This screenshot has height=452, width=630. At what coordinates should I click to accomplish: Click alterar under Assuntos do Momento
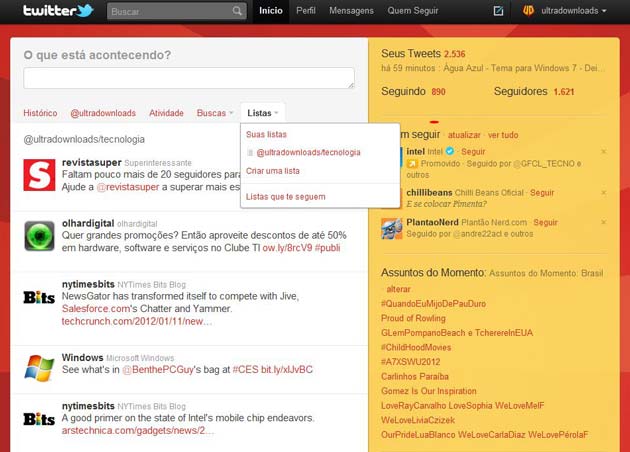point(398,289)
